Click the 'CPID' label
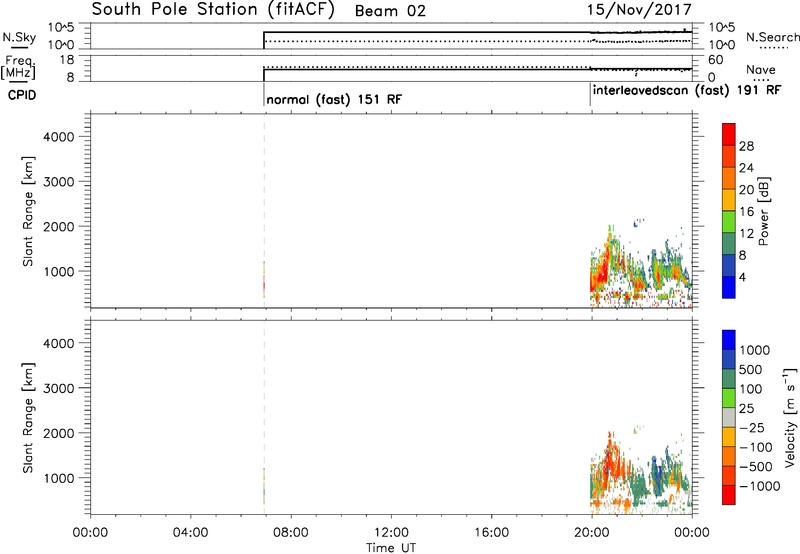This screenshot has height=554, width=800. click(x=22, y=95)
